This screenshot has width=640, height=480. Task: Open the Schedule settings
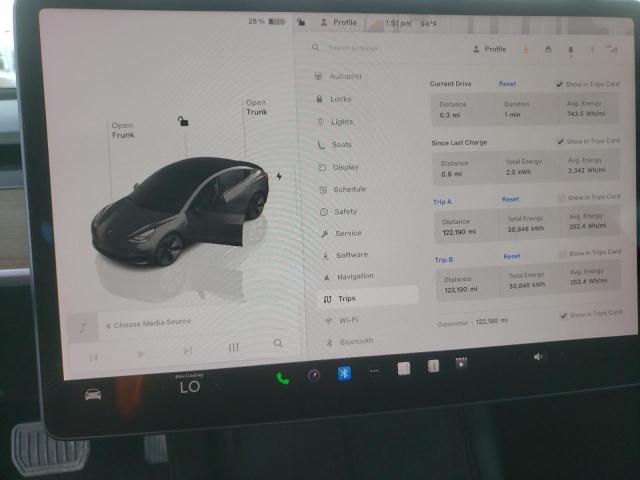click(343, 189)
